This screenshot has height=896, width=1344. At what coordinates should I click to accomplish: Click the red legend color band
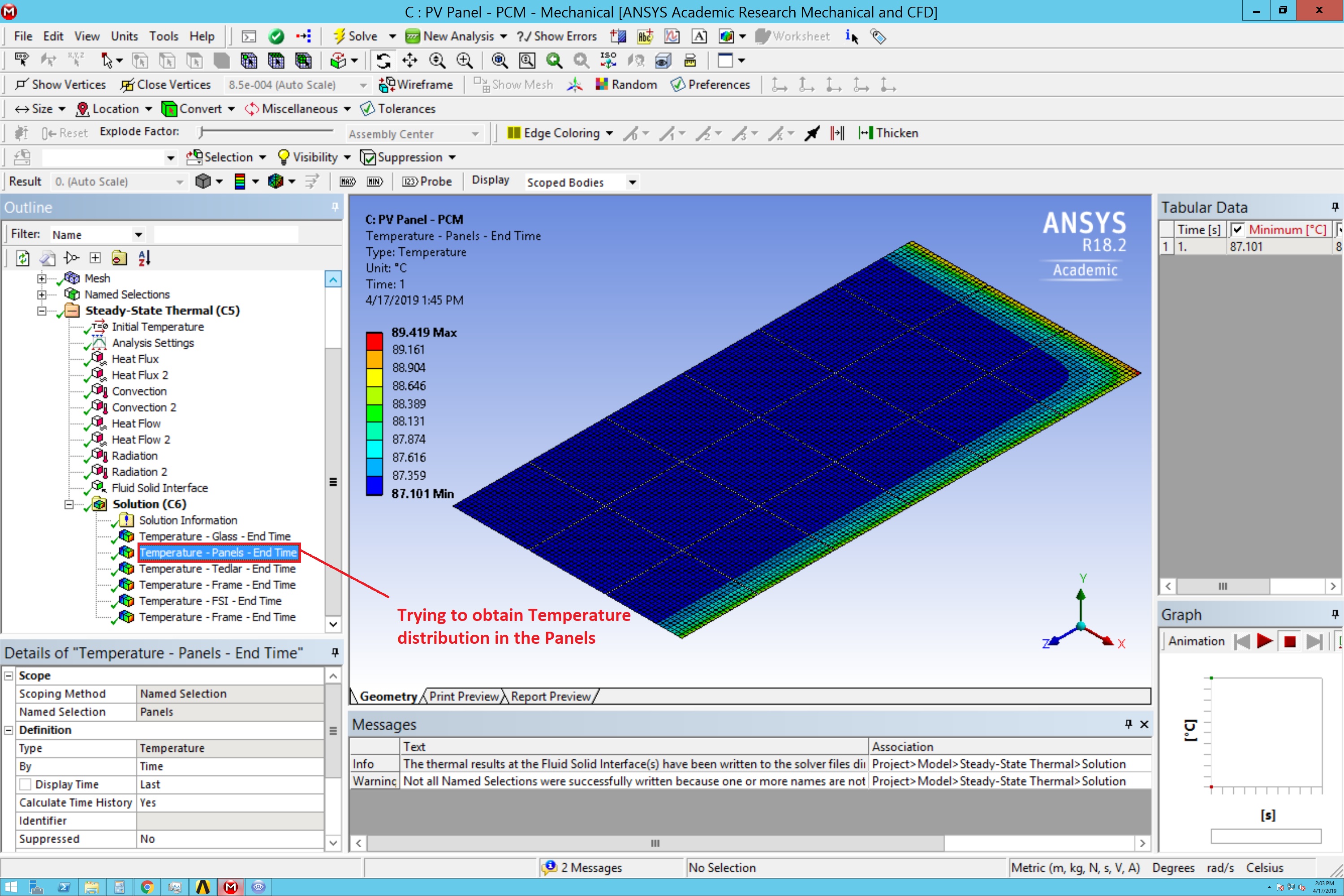[x=374, y=341]
